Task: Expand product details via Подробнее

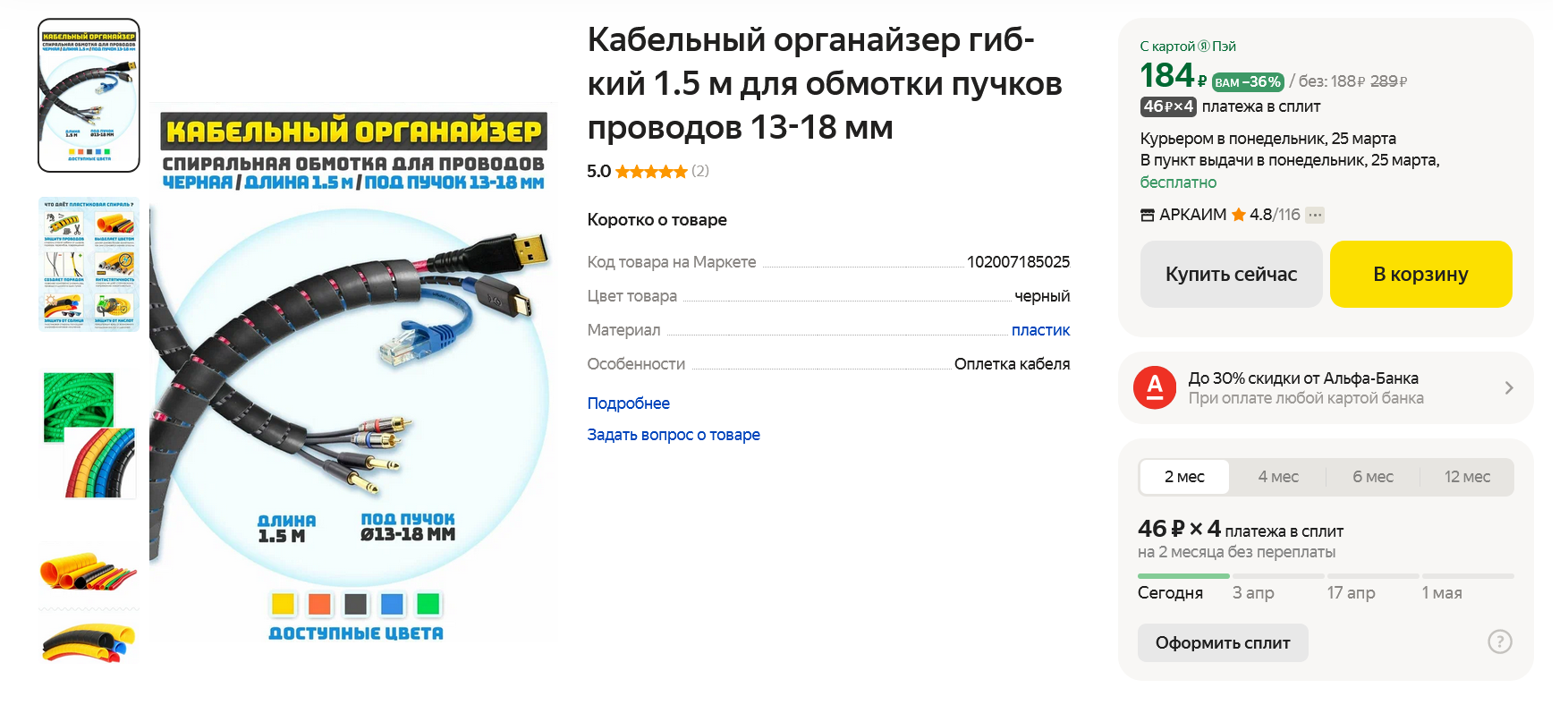Action: tap(628, 403)
